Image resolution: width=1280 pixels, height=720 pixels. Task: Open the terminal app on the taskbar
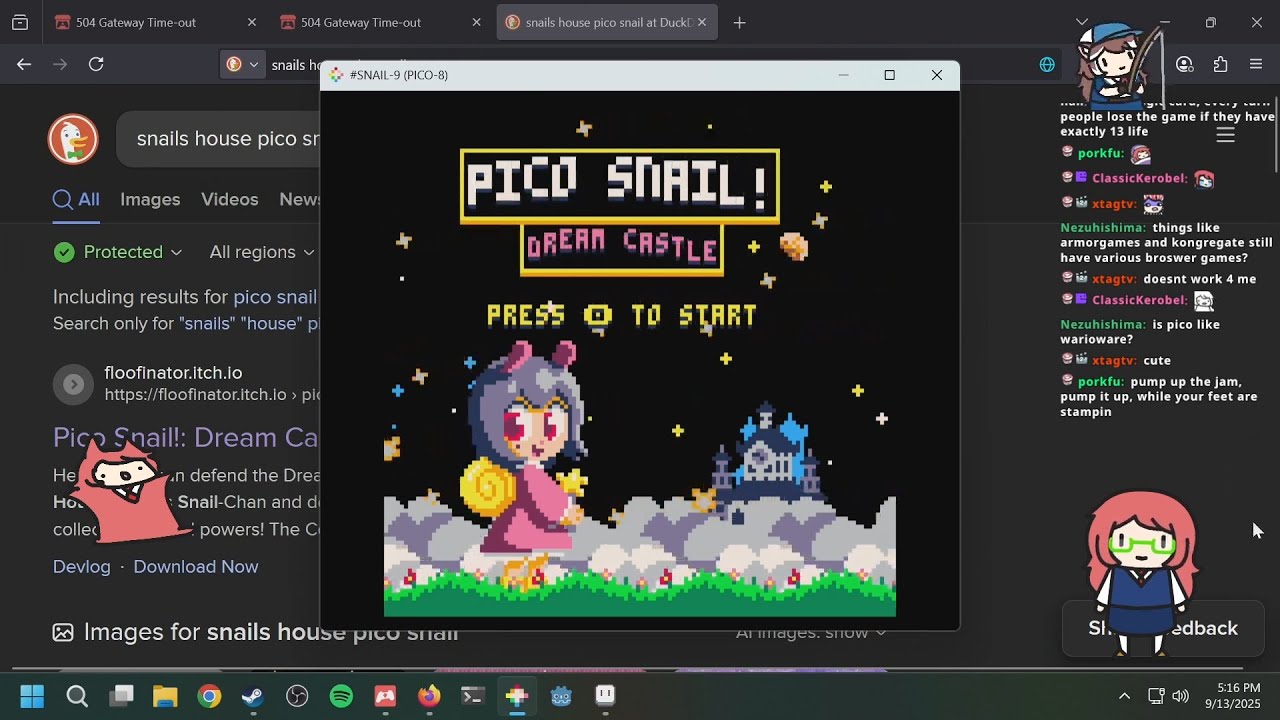click(x=473, y=696)
